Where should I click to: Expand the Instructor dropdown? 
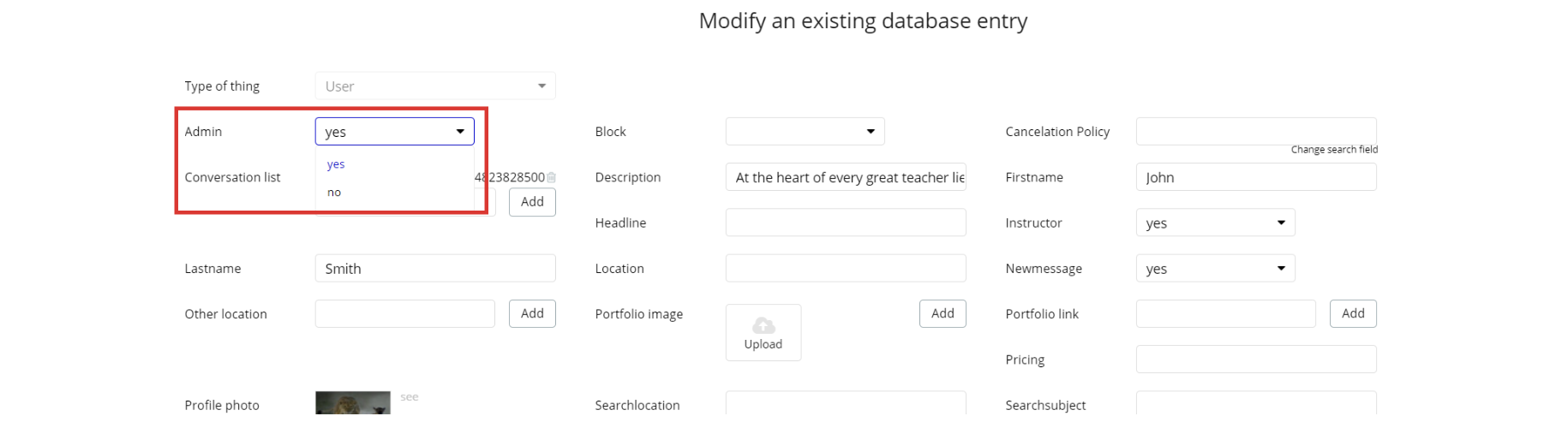pos(1215,223)
